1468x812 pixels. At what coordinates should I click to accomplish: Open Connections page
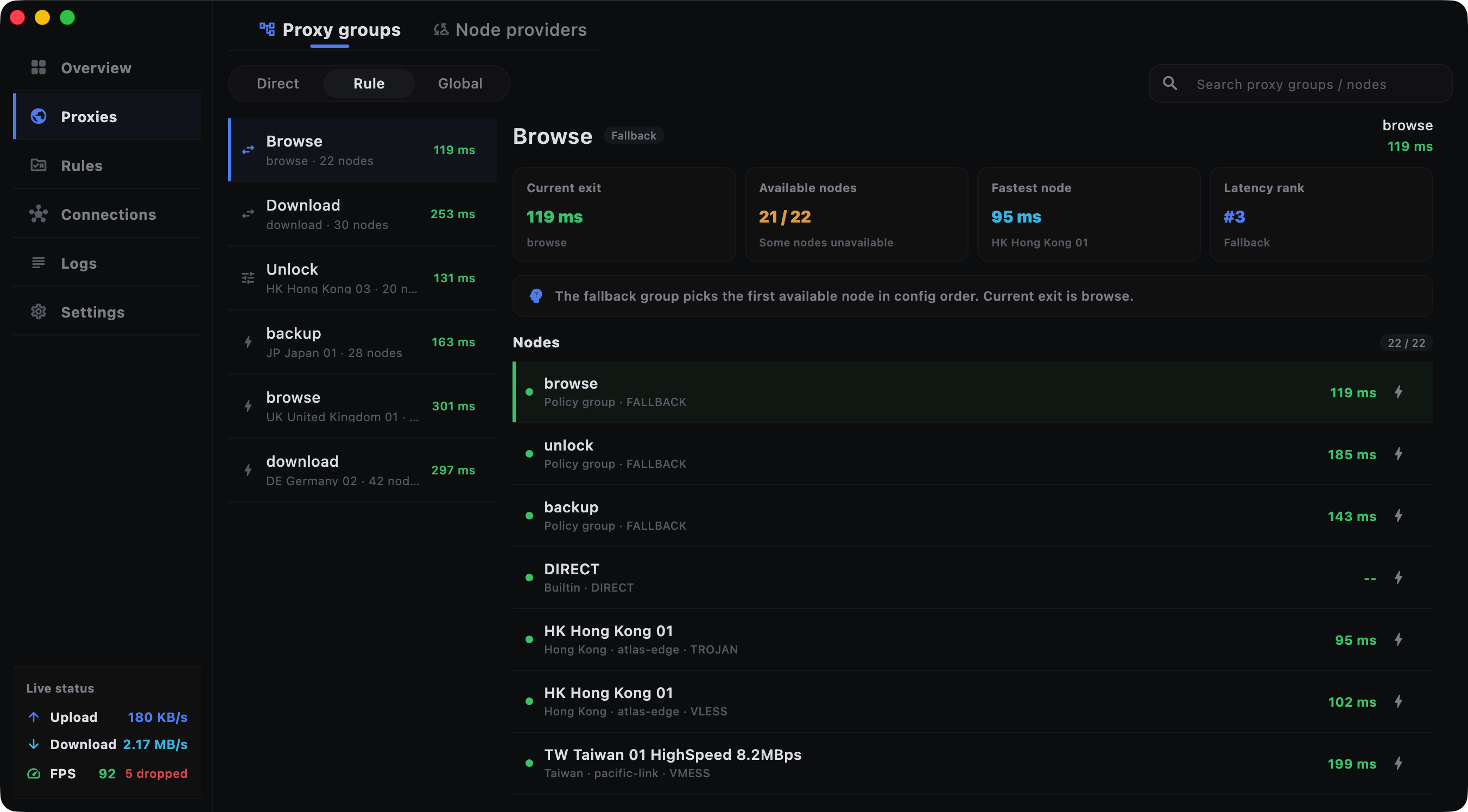(x=106, y=214)
